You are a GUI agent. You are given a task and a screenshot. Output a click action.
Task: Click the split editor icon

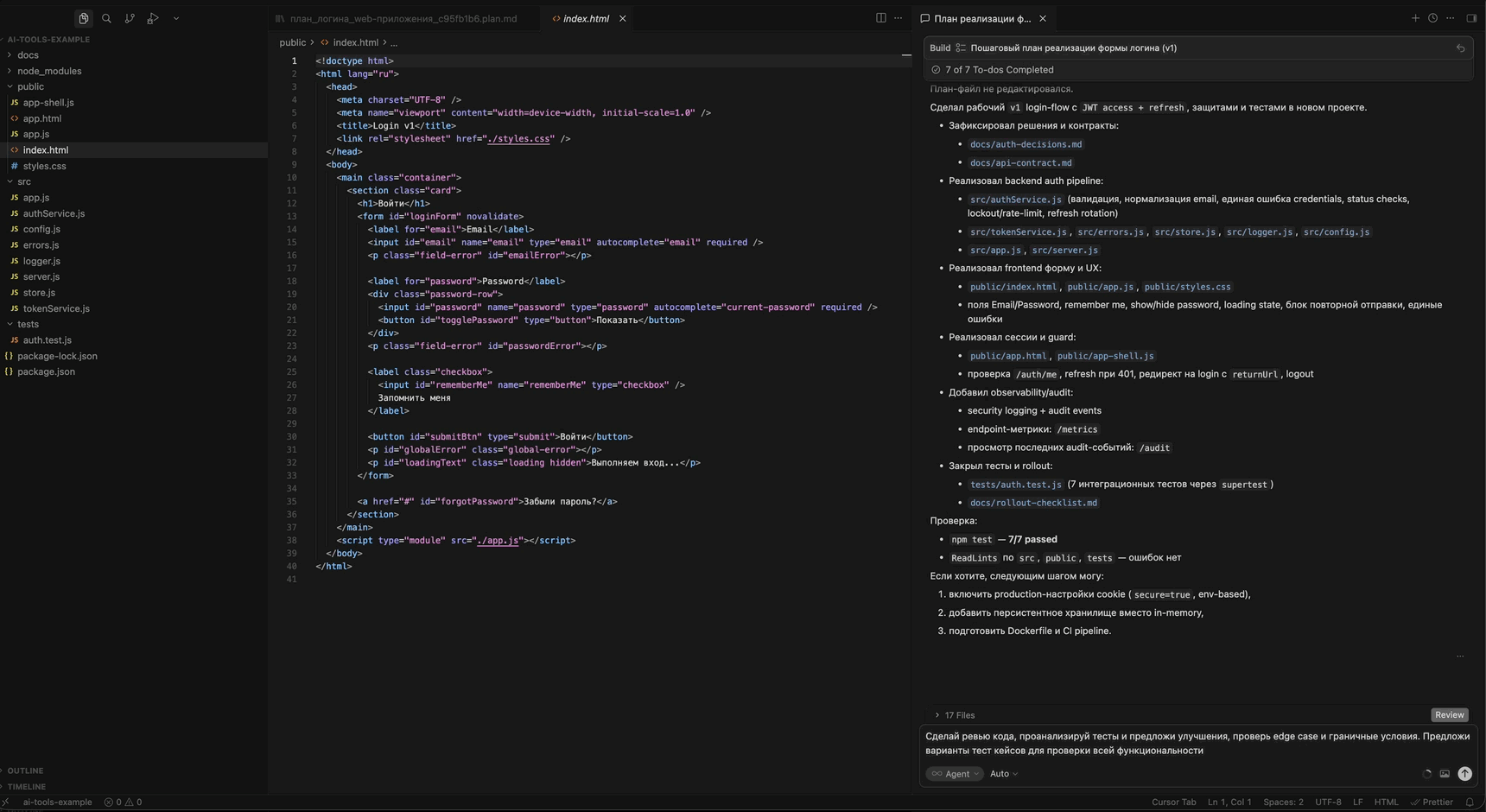[880, 18]
